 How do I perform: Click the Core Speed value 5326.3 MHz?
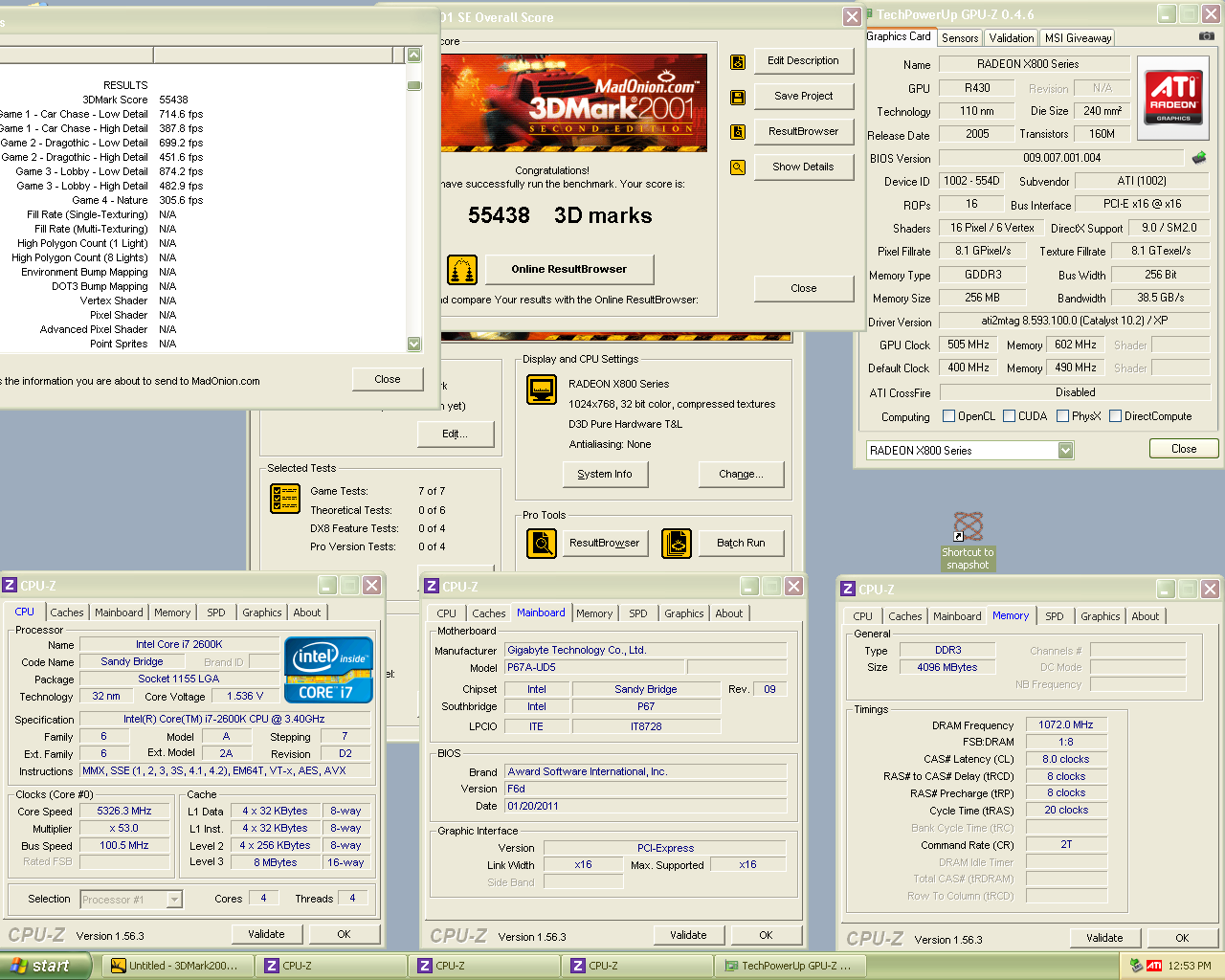124,812
